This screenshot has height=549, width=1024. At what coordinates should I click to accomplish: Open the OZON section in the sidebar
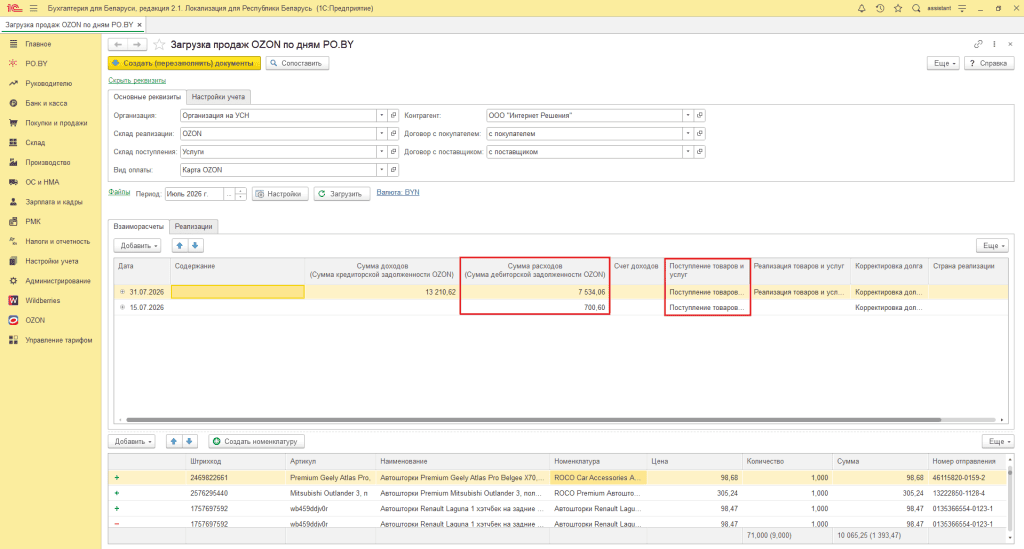[35, 321]
